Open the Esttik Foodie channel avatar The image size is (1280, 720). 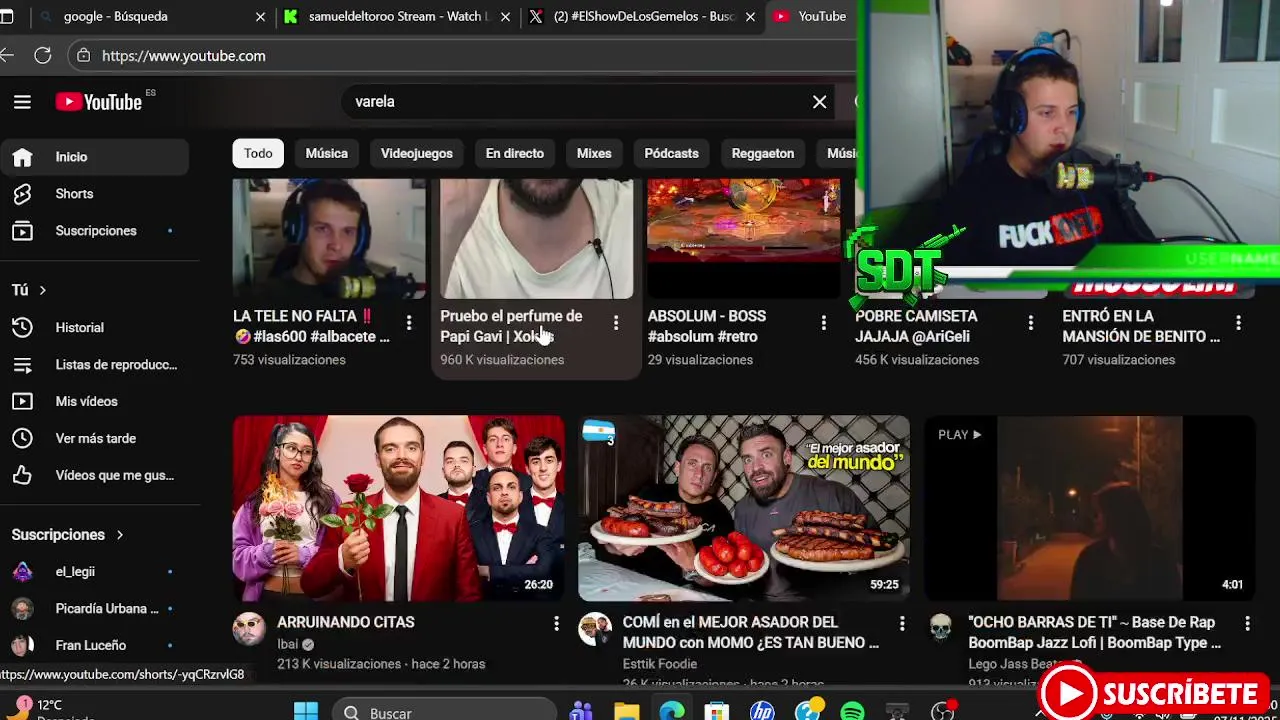tap(595, 629)
